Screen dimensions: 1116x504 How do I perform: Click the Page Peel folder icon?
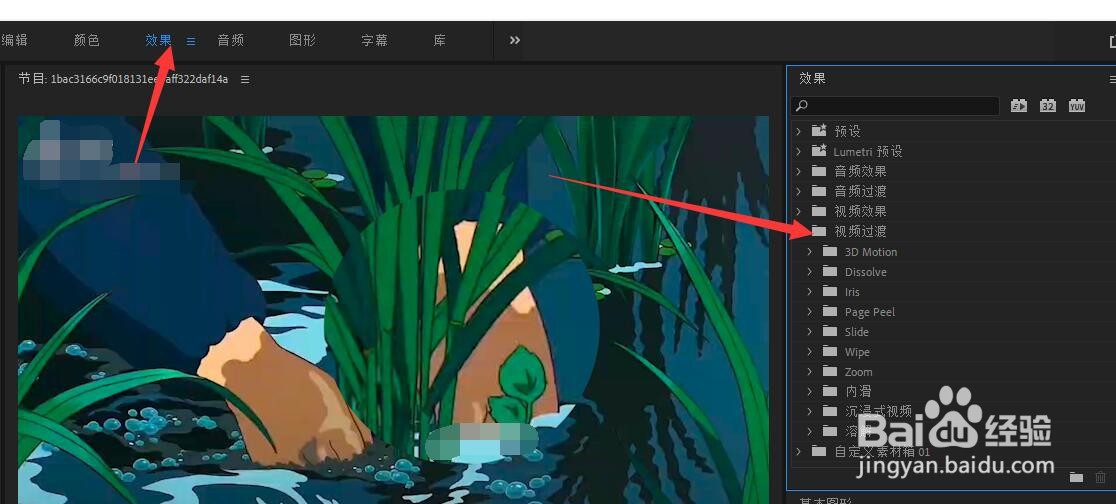pos(830,311)
